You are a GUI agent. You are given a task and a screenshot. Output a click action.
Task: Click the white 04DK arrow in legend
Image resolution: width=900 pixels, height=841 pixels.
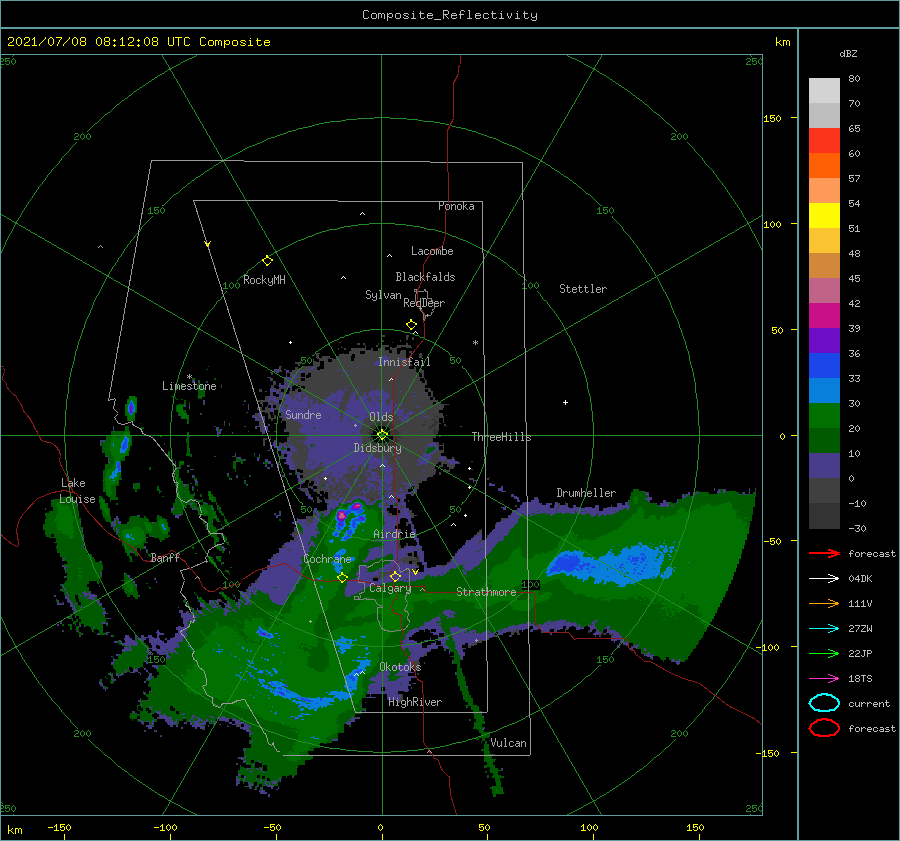(824, 579)
